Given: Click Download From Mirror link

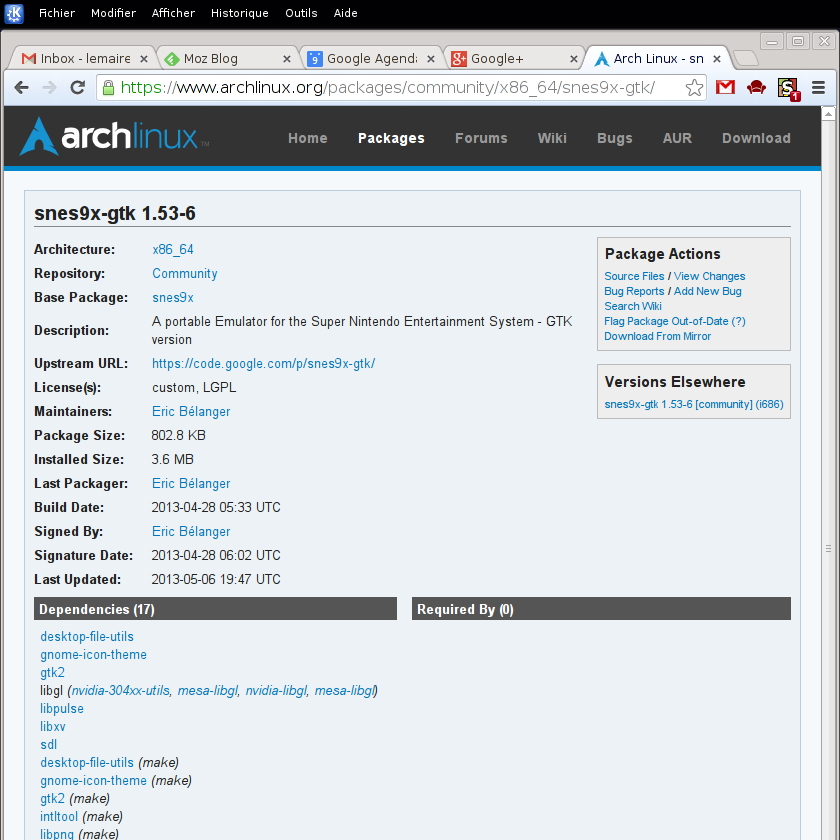Looking at the screenshot, I should (658, 336).
